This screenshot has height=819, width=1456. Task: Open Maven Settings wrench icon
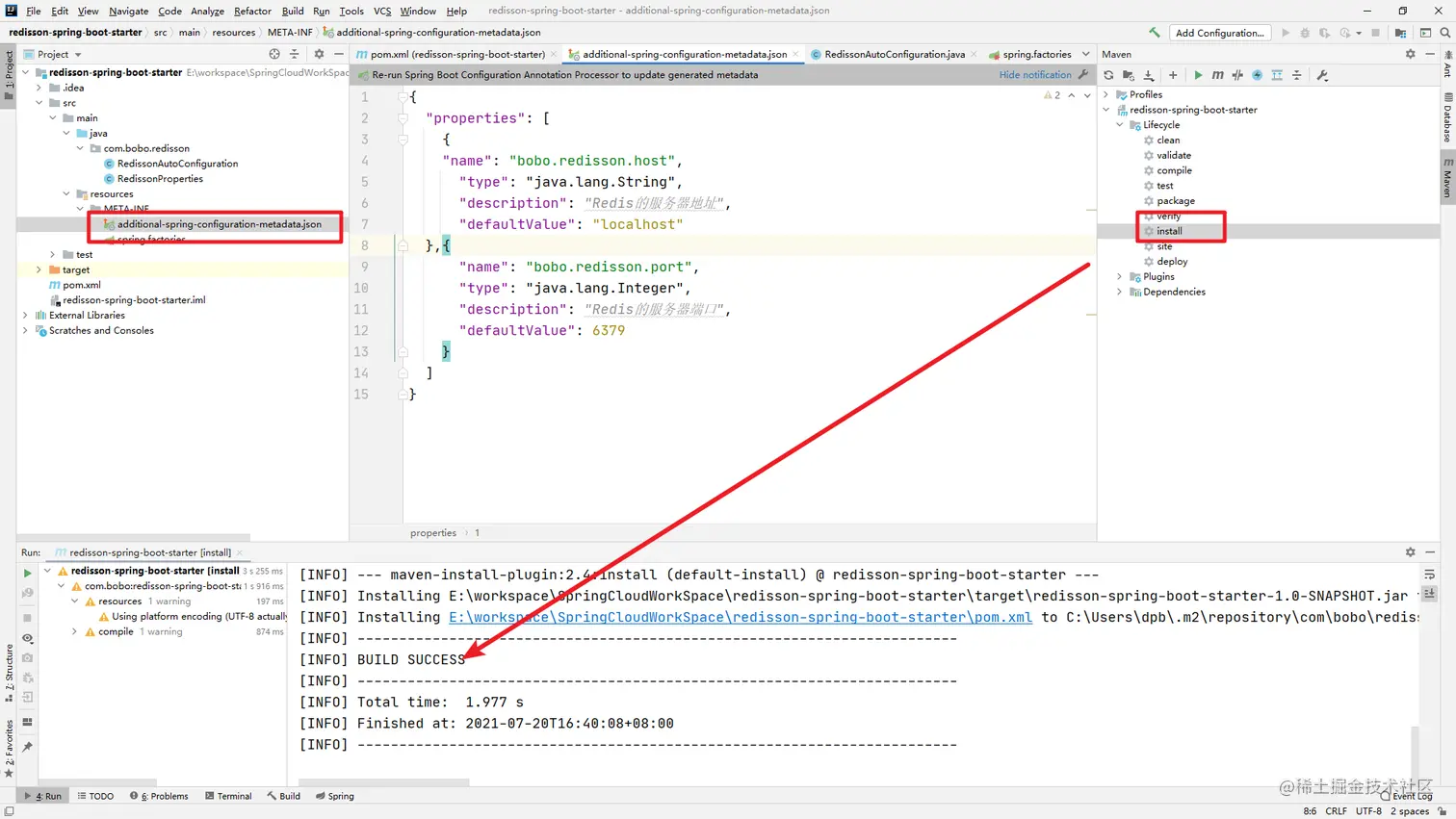coord(1322,75)
